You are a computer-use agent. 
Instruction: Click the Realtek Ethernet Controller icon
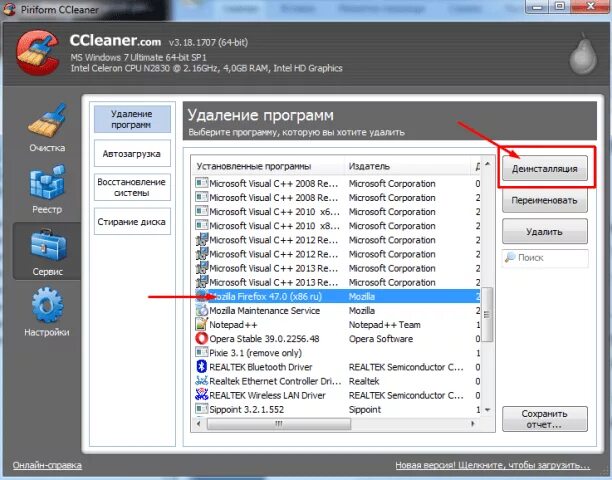click(201, 380)
